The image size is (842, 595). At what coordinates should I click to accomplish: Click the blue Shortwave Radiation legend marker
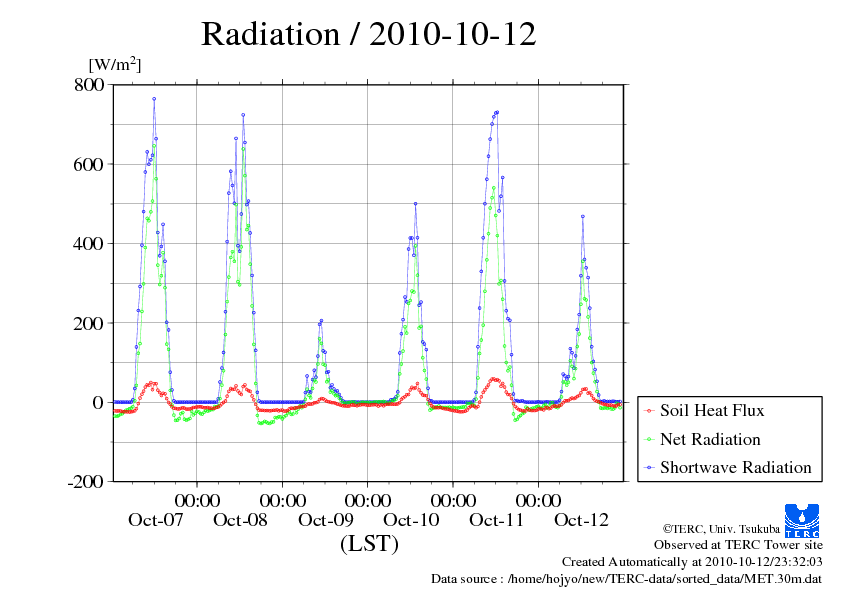[650, 468]
